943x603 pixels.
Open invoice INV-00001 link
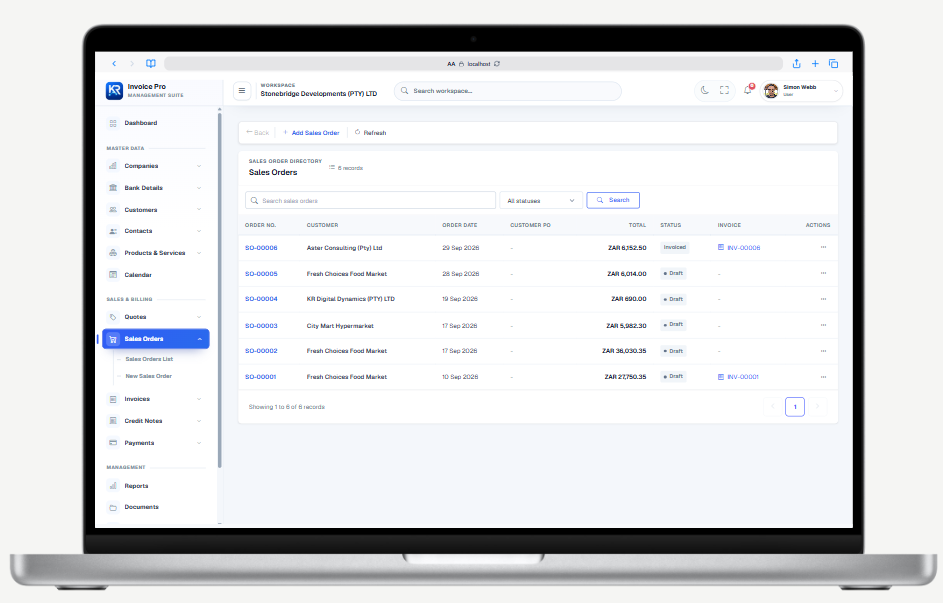(x=739, y=377)
